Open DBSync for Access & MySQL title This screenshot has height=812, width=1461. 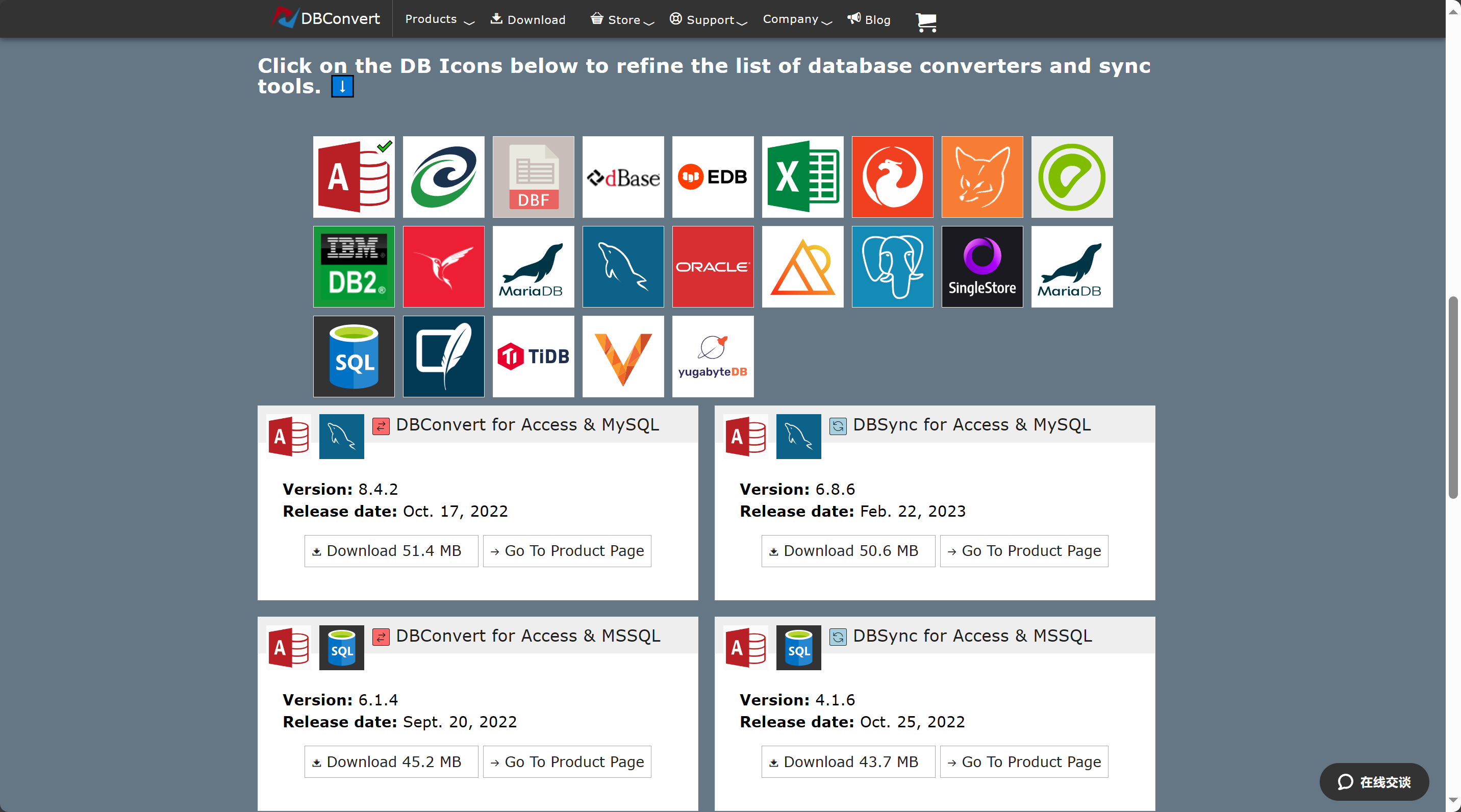pyautogui.click(x=972, y=425)
